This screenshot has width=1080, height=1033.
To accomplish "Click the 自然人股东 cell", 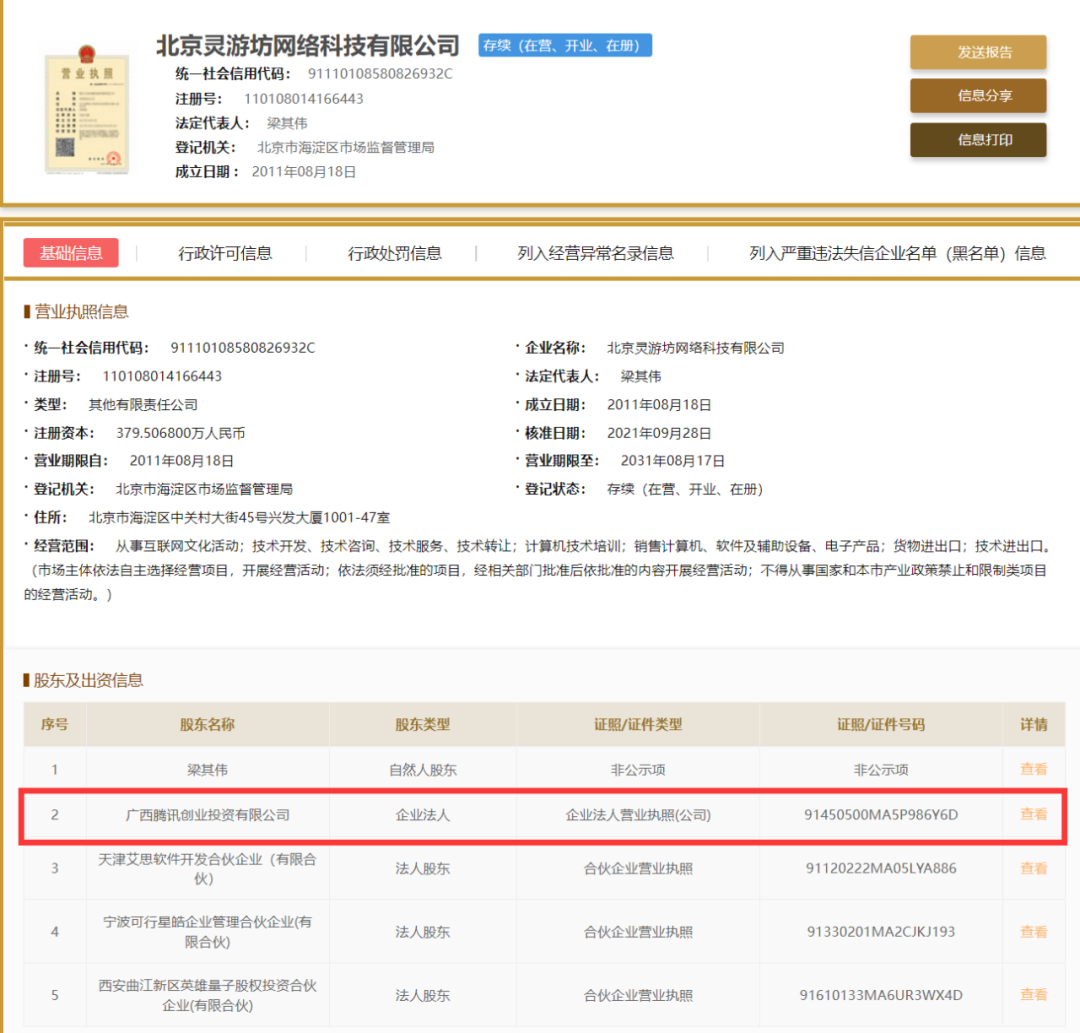I will point(422,770).
